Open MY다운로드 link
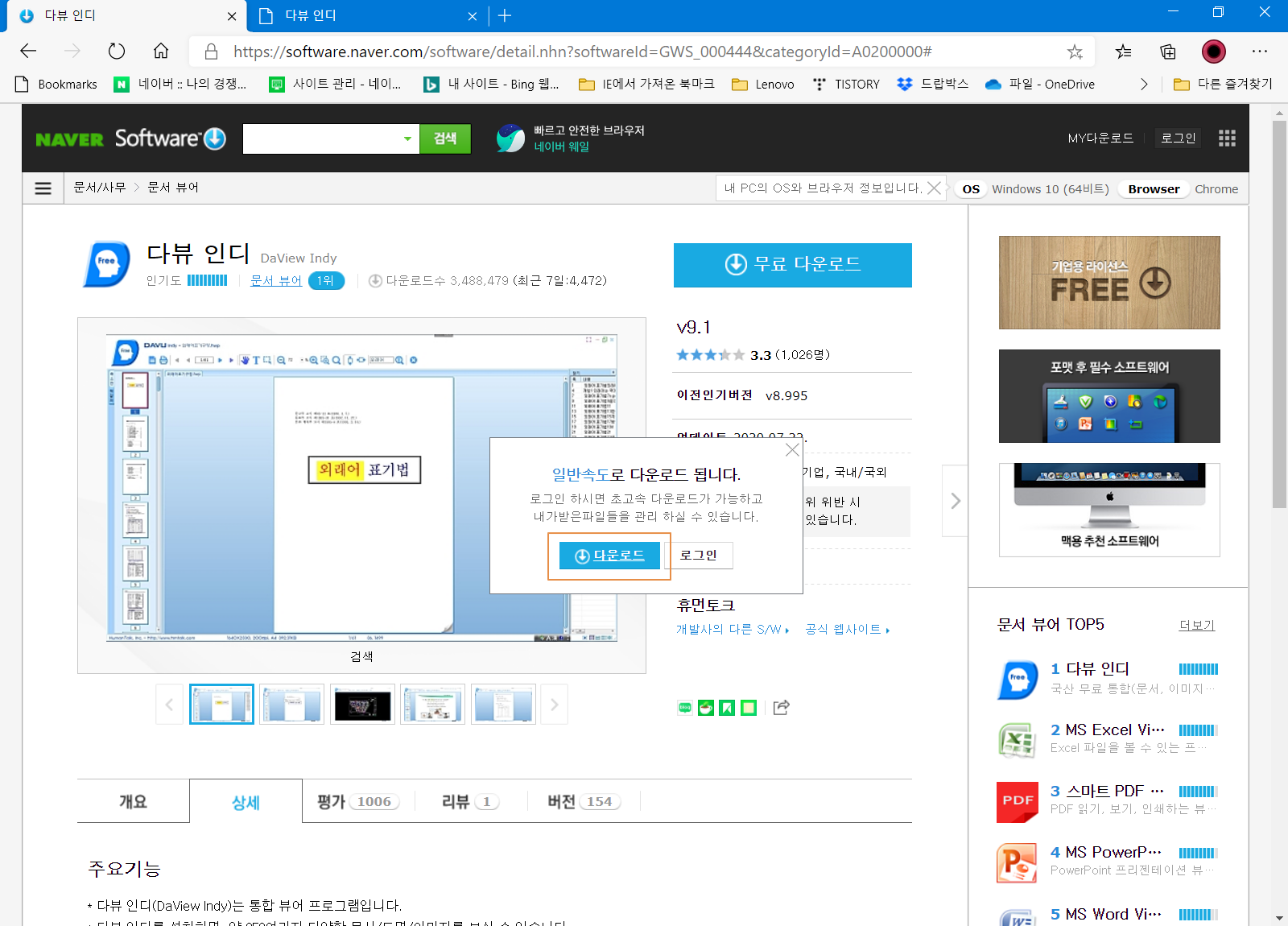Screen dimensions: 1288x926 point(1100,138)
